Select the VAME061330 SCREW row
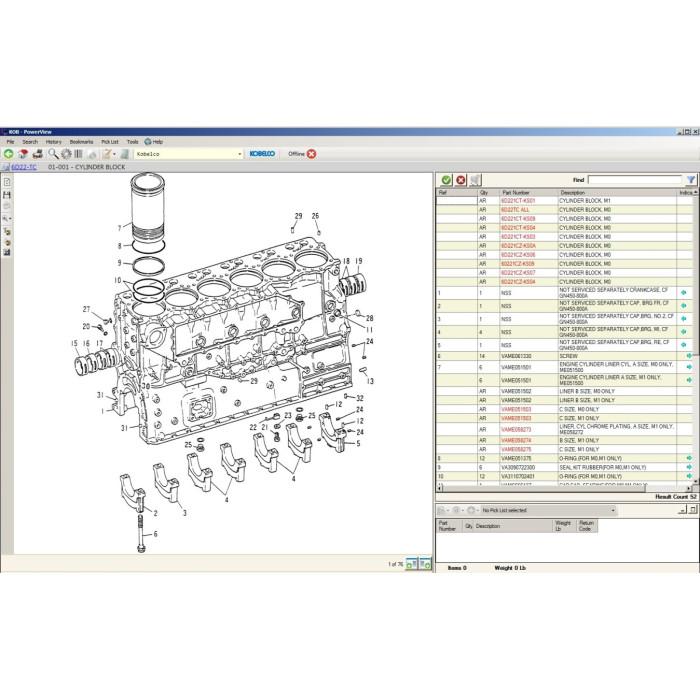The height and width of the screenshot is (700, 700). click(x=564, y=356)
